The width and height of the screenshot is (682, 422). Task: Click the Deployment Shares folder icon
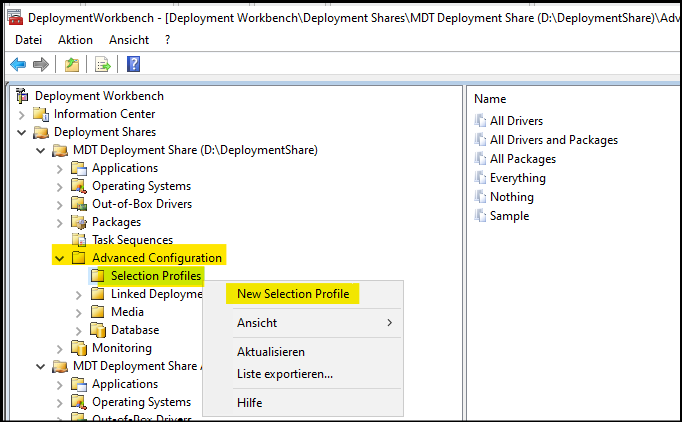click(41, 132)
